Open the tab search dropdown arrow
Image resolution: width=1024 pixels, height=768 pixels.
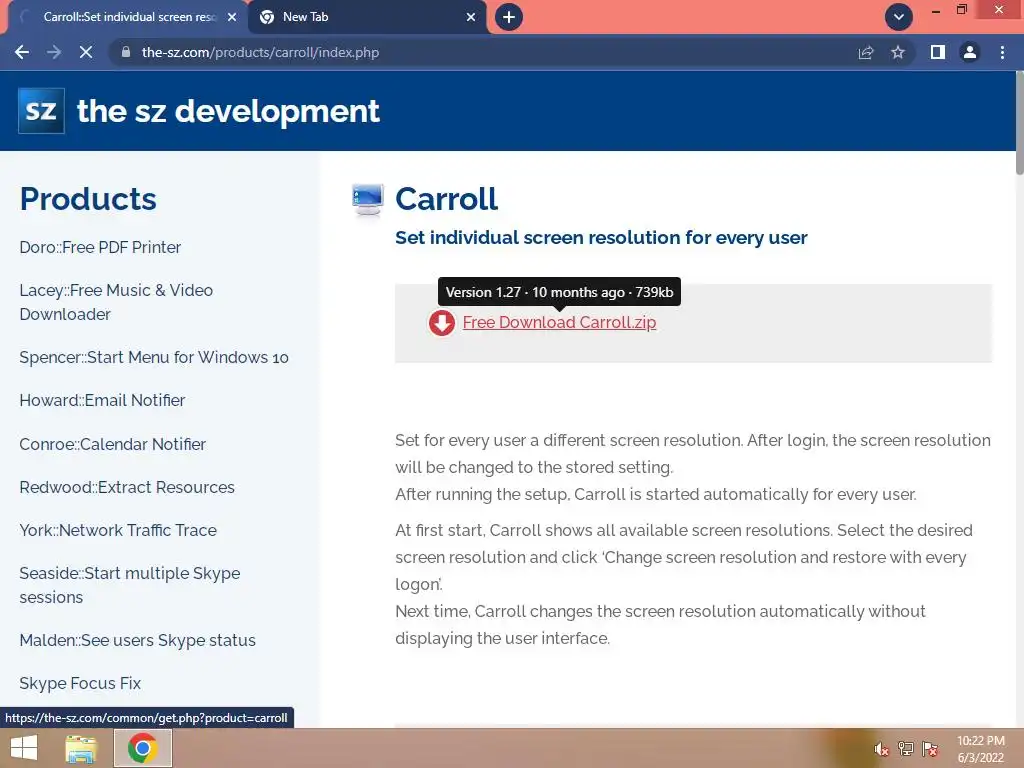coord(899,17)
